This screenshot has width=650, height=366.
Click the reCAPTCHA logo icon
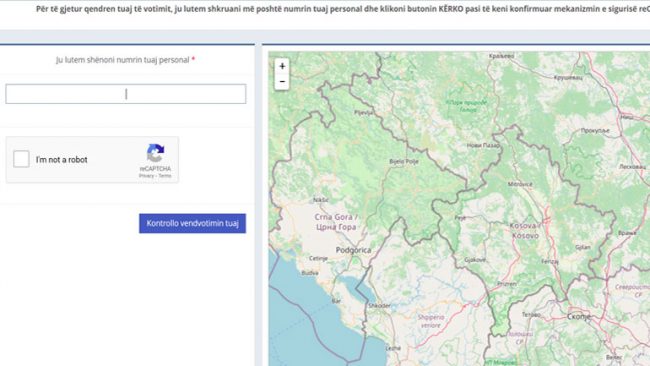point(155,153)
